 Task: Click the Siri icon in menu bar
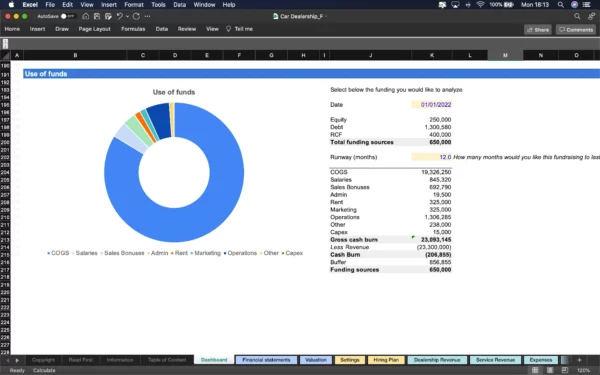[574, 5]
